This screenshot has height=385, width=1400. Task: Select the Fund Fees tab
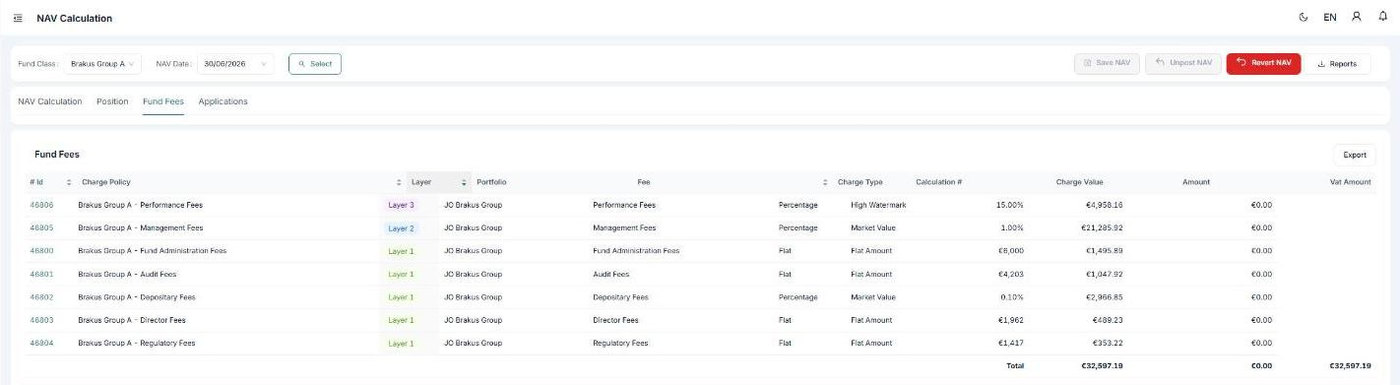click(163, 101)
